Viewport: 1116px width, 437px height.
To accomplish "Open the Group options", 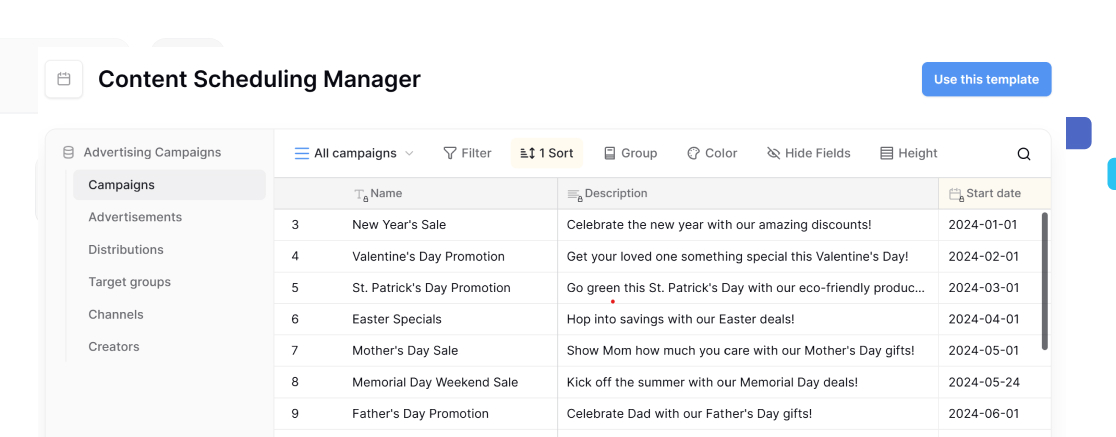I will [x=631, y=153].
